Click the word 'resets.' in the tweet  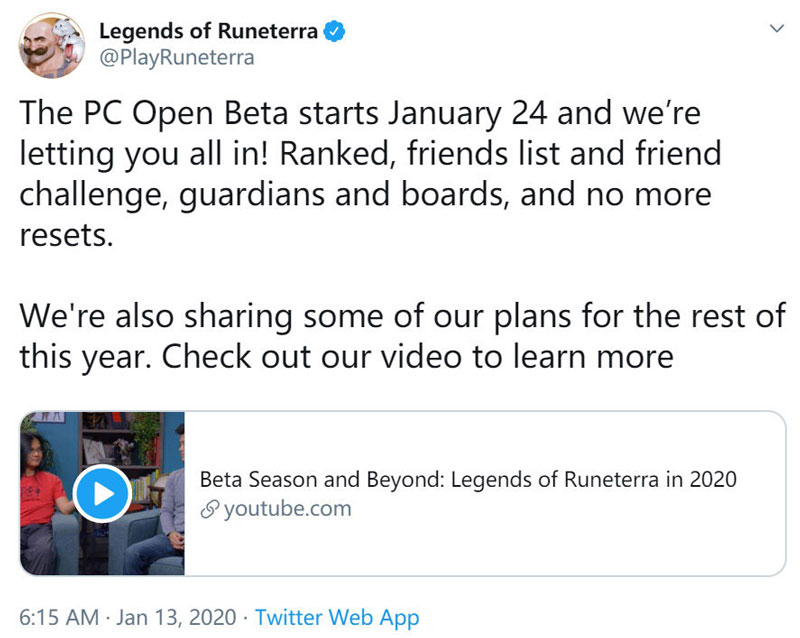66,235
